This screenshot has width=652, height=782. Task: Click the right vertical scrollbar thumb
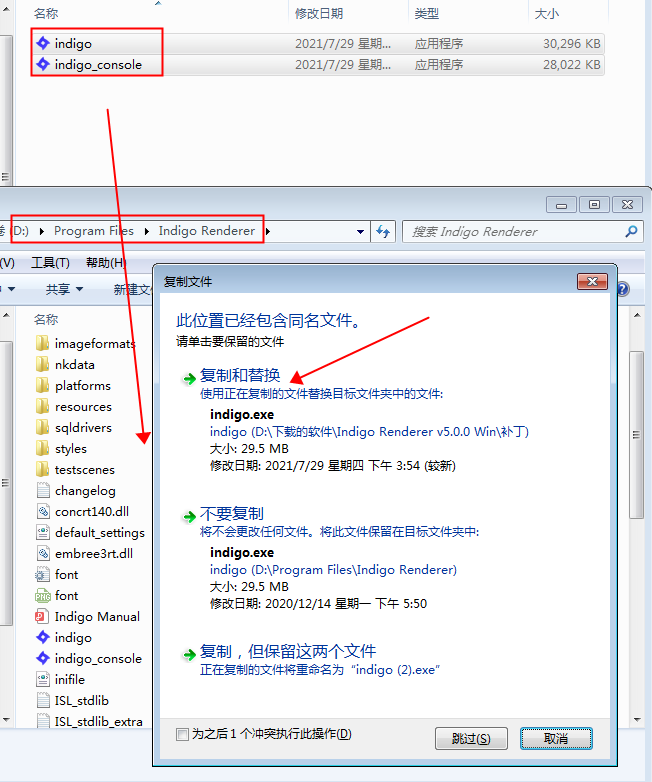pyautogui.click(x=637, y=435)
